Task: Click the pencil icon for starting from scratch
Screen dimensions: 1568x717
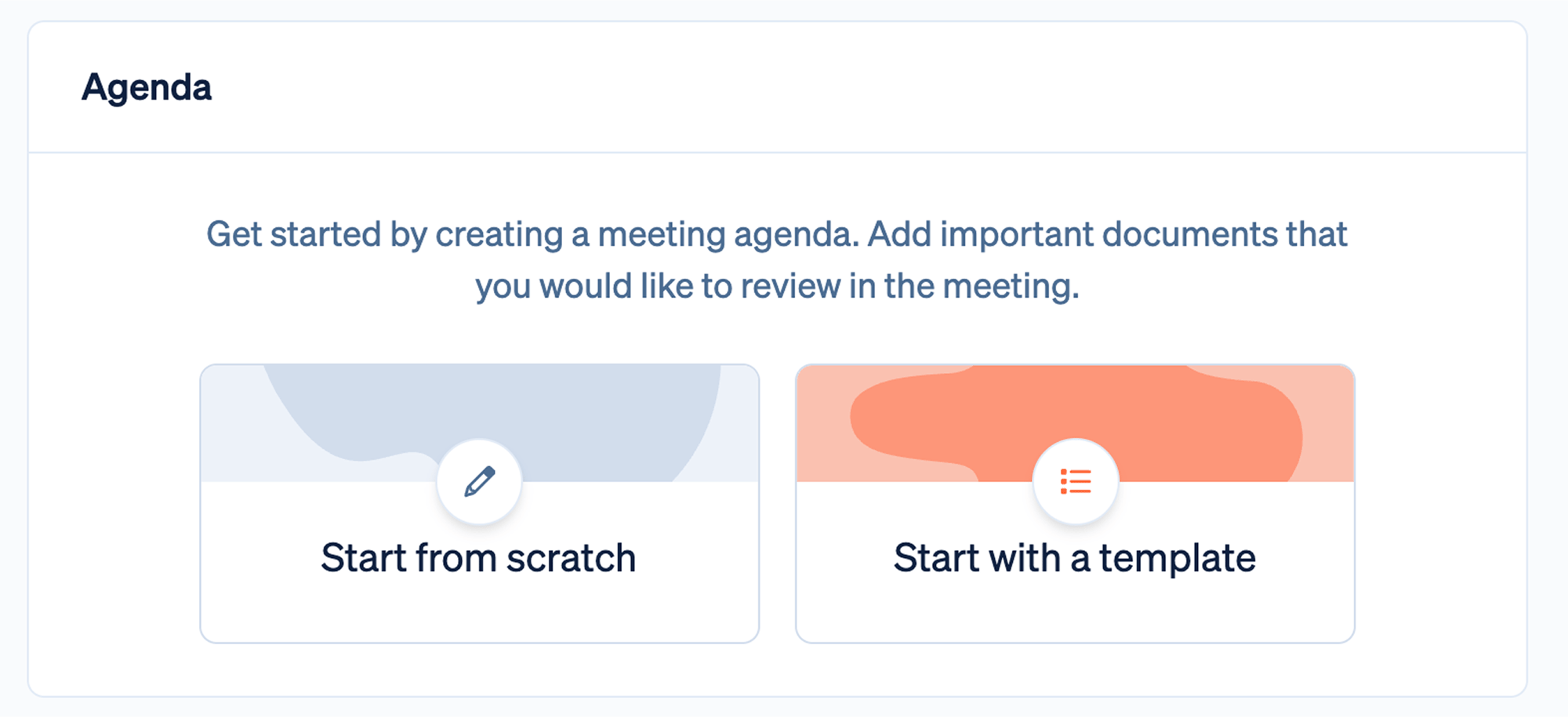Action: click(479, 481)
